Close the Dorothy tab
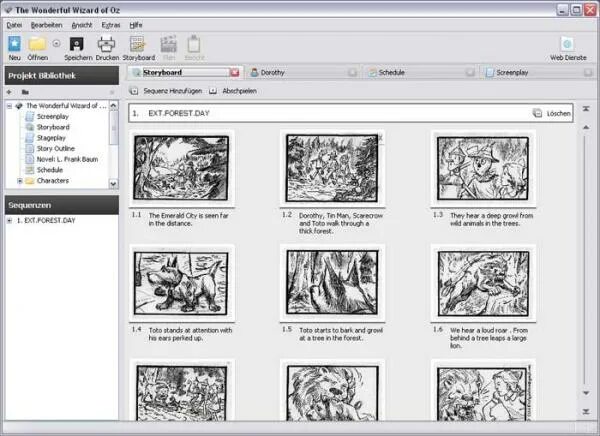The image size is (600, 436). (352, 72)
